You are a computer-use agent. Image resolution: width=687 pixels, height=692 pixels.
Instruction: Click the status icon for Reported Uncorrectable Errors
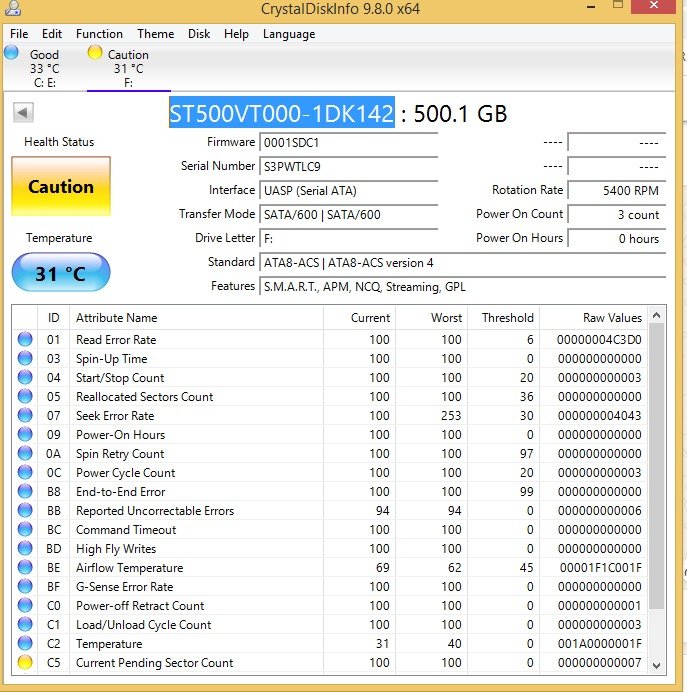pyautogui.click(x=25, y=510)
